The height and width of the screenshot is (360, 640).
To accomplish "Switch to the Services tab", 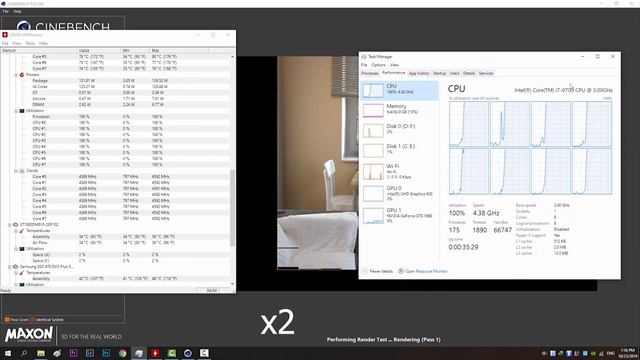I will point(486,73).
